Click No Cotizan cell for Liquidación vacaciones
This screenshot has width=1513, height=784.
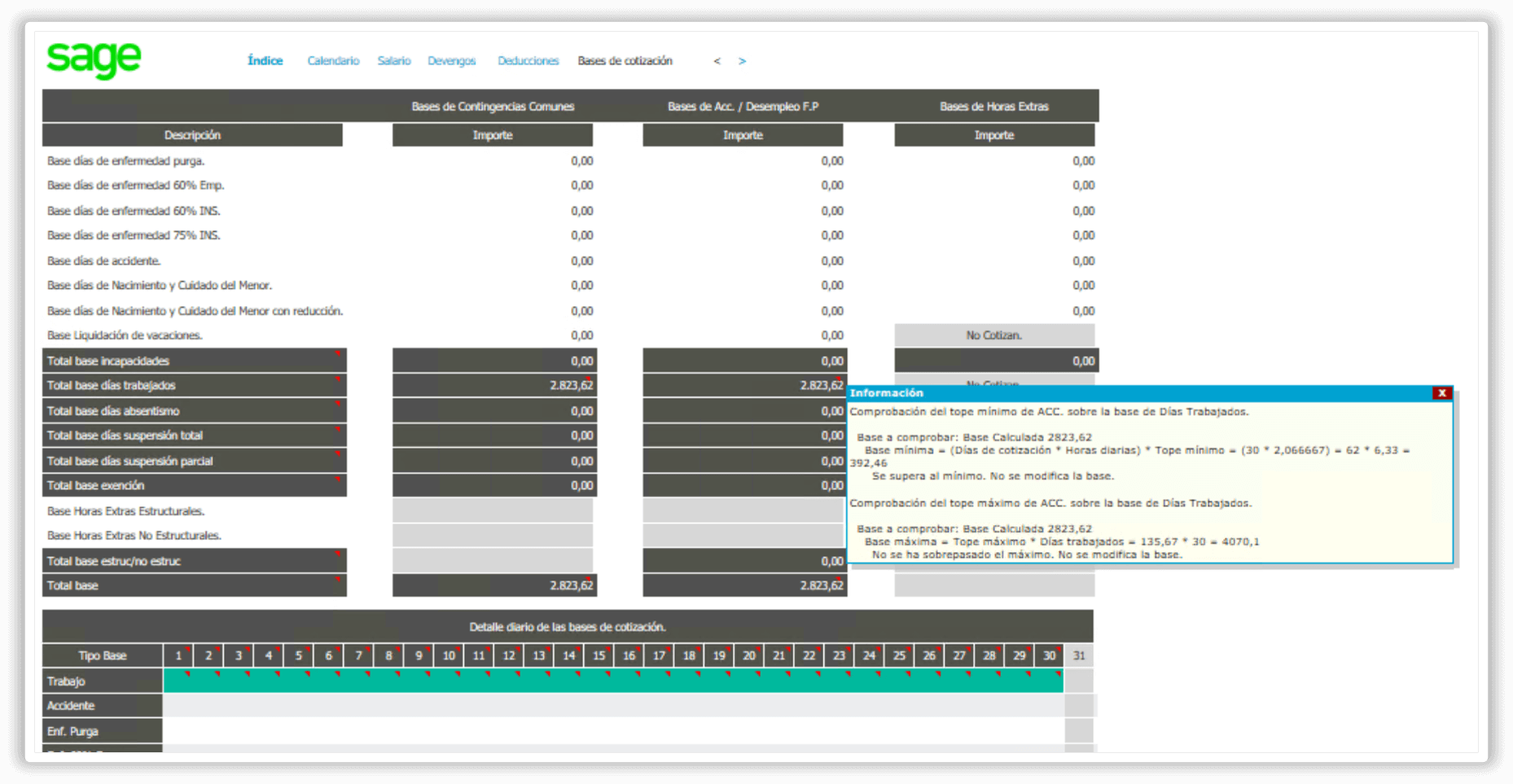(x=993, y=335)
